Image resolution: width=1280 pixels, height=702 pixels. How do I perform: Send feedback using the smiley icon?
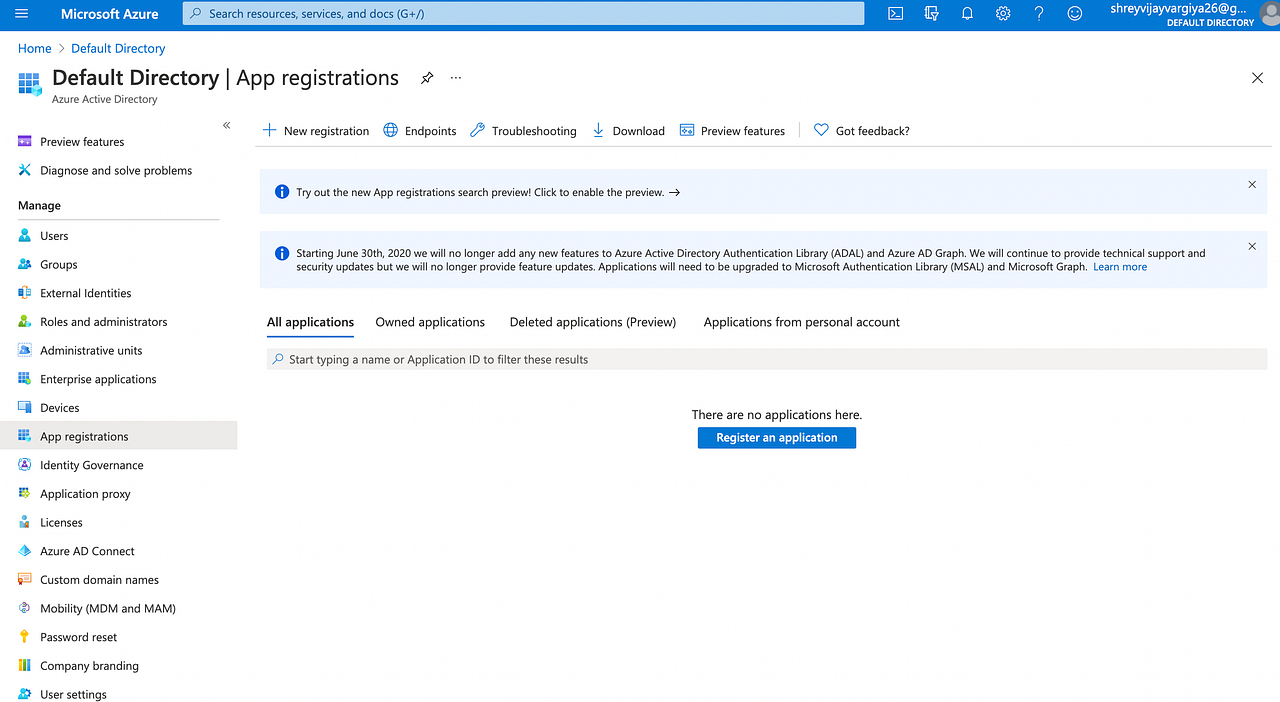[1075, 14]
